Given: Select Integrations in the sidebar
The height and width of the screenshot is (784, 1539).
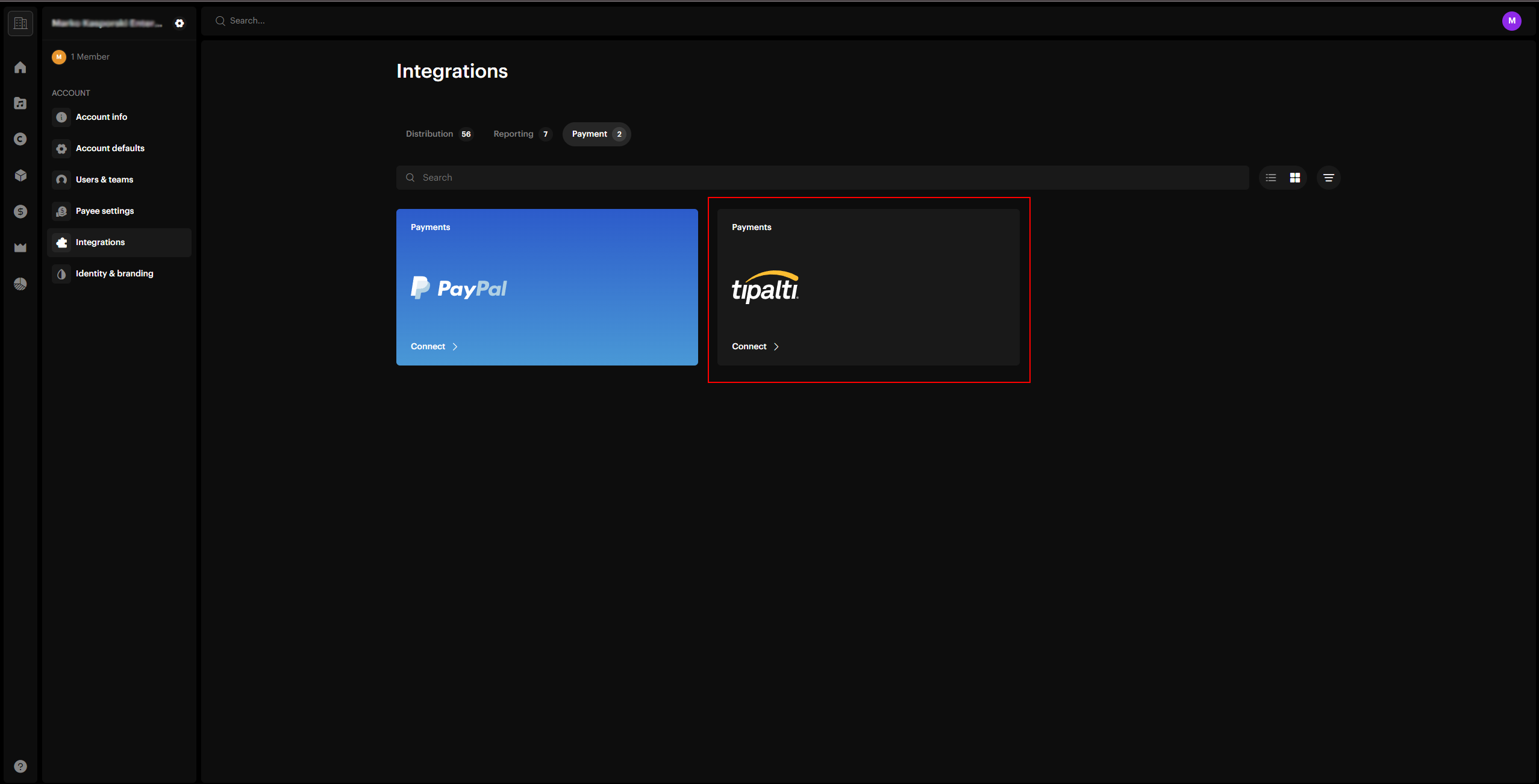Looking at the screenshot, I should point(119,242).
